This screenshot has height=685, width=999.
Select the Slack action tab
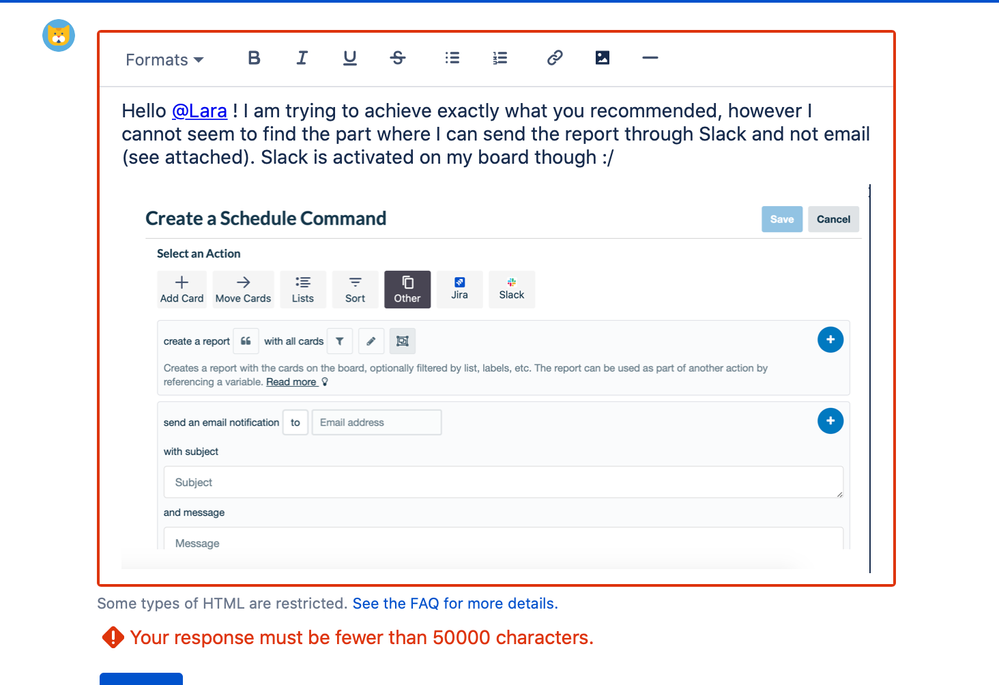pyautogui.click(x=512, y=289)
